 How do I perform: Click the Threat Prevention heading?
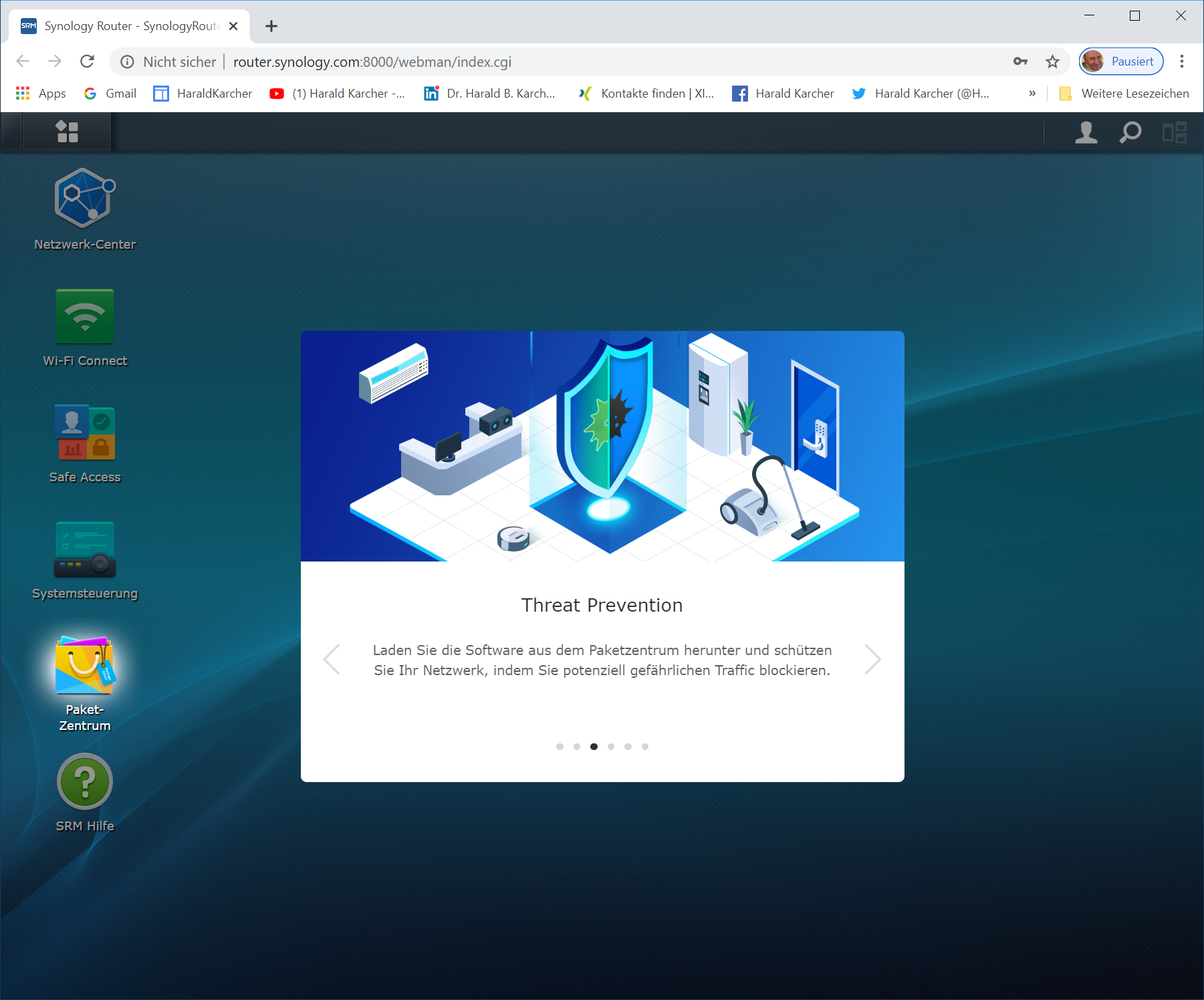coord(602,605)
